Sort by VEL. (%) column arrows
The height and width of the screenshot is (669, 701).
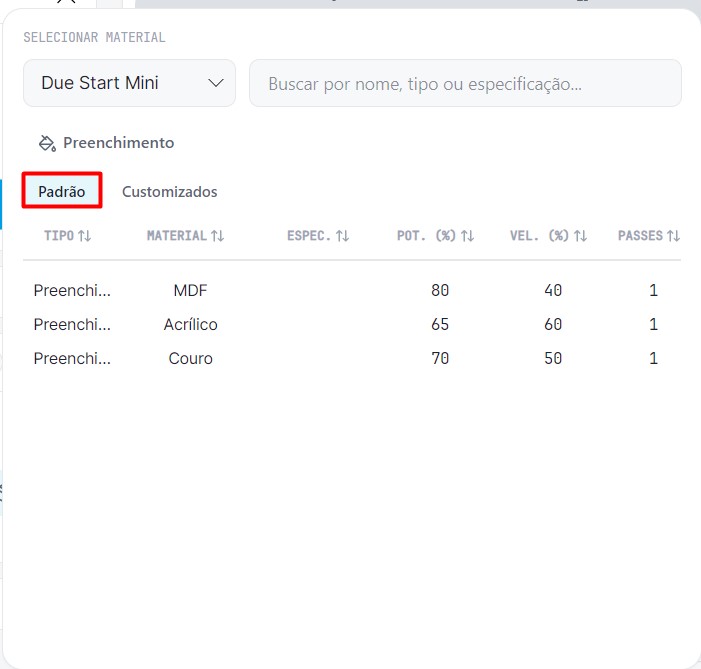580,236
